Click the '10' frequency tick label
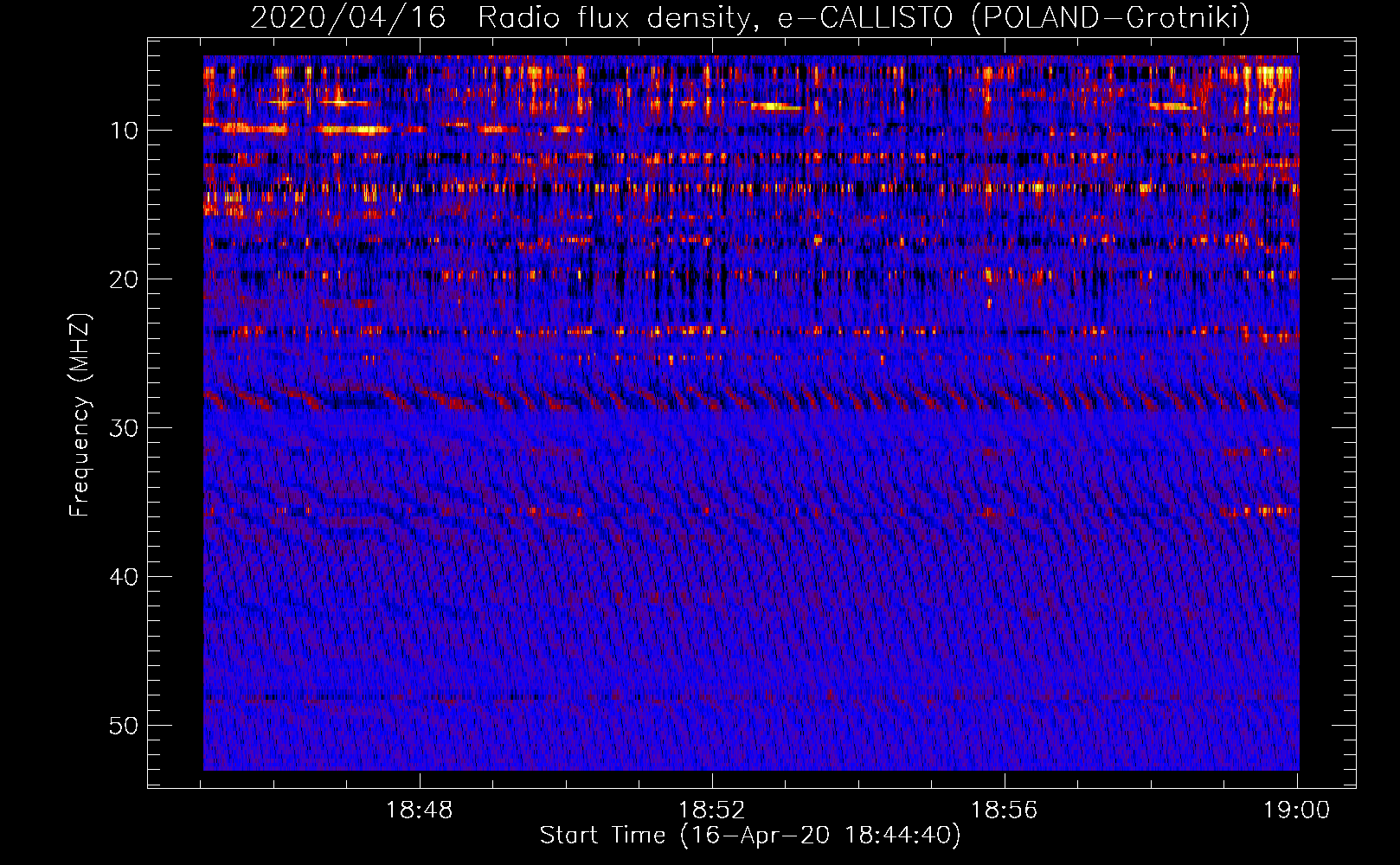1400x865 pixels. point(124,131)
